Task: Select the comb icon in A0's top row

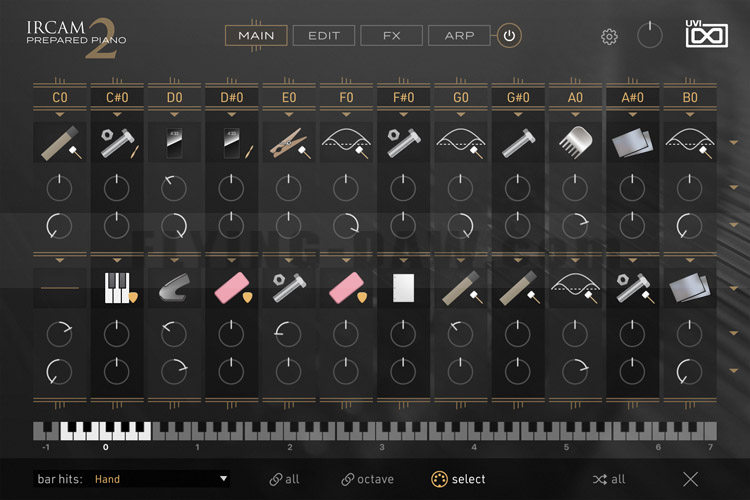Action: pyautogui.click(x=575, y=143)
